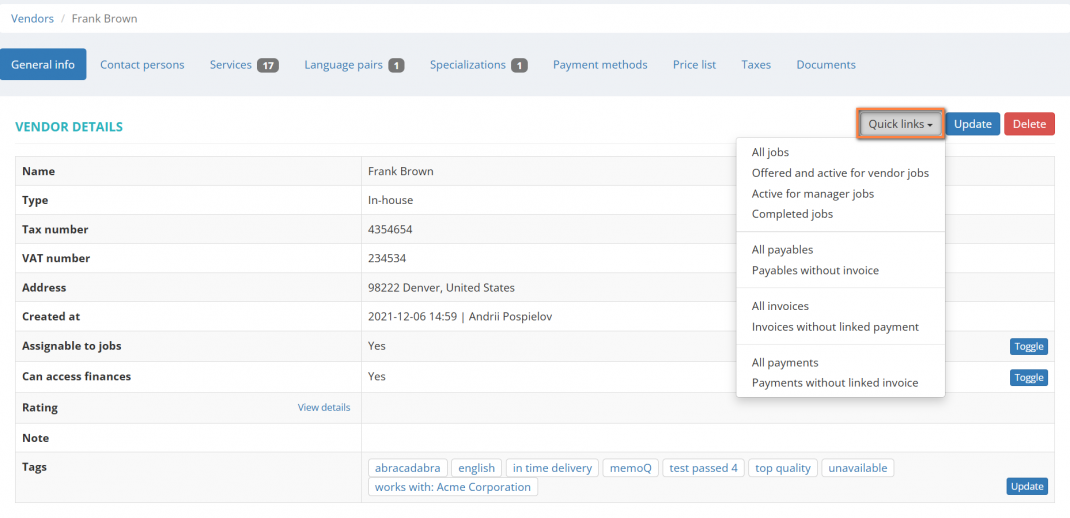The height and width of the screenshot is (518, 1070).
Task: Click the test passed 4 tag
Action: point(704,468)
